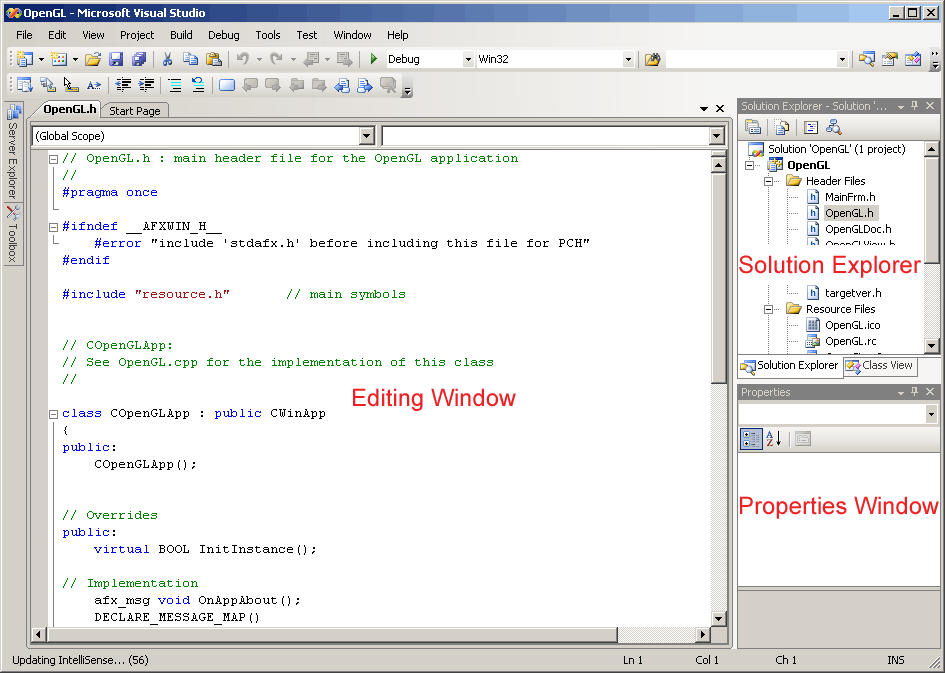Collapse the Resource Files folder node

click(x=768, y=310)
